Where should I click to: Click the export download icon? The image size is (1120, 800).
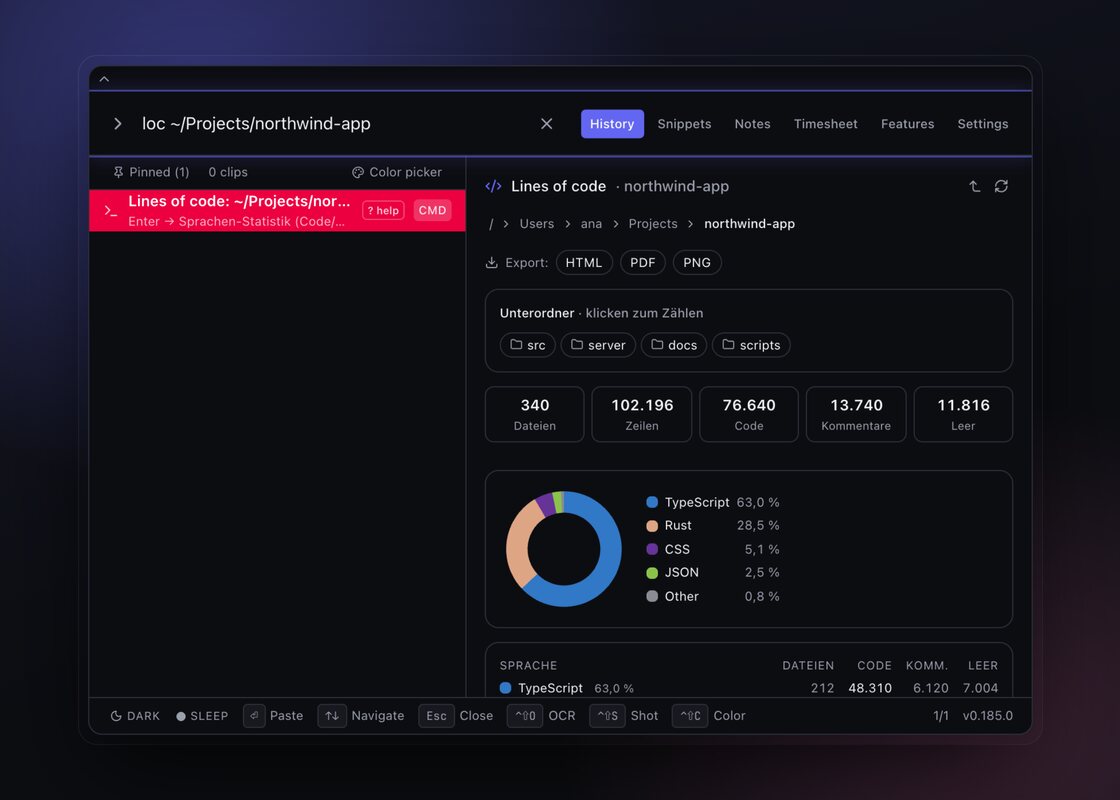pyautogui.click(x=491, y=263)
